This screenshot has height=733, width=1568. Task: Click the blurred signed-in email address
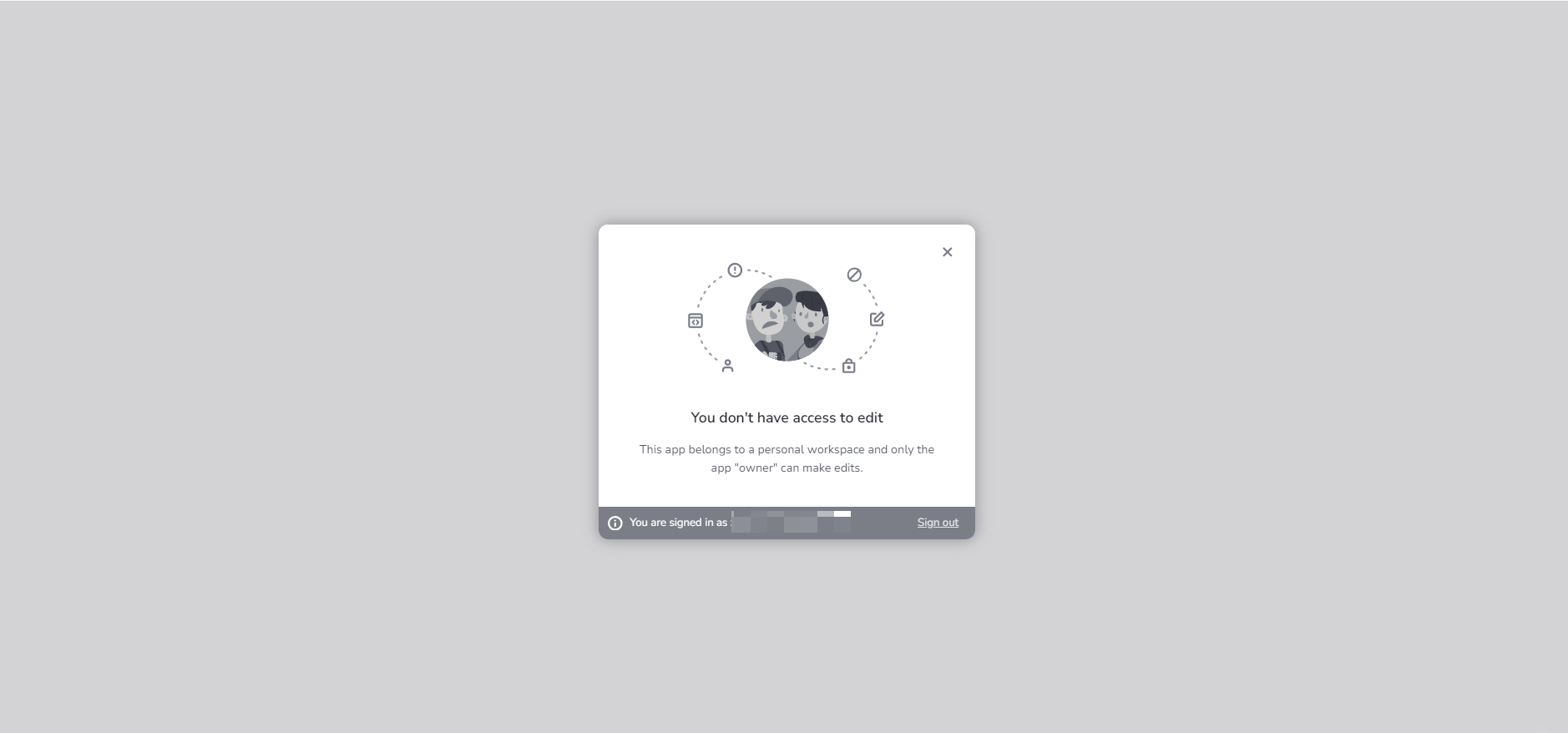click(x=791, y=522)
